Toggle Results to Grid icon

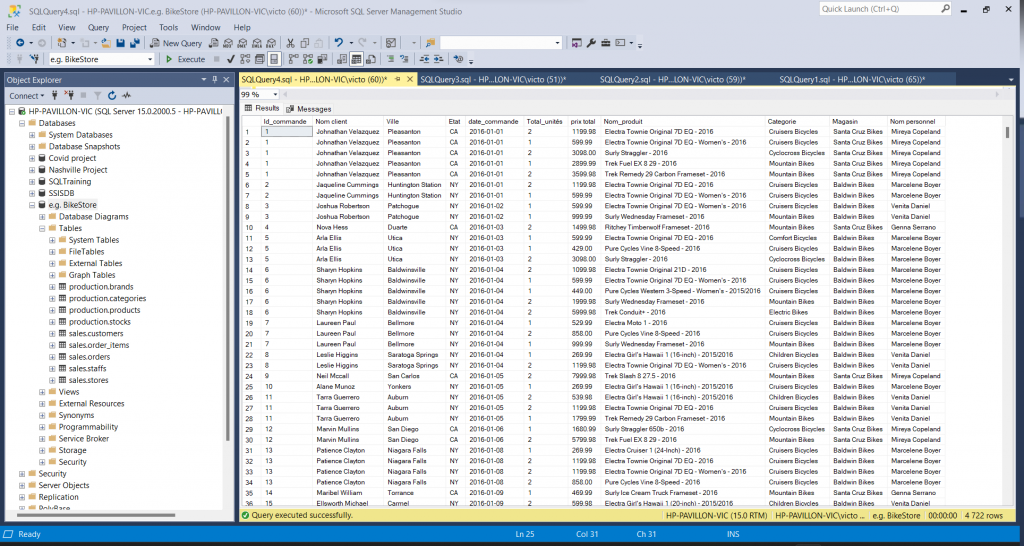pos(356,59)
